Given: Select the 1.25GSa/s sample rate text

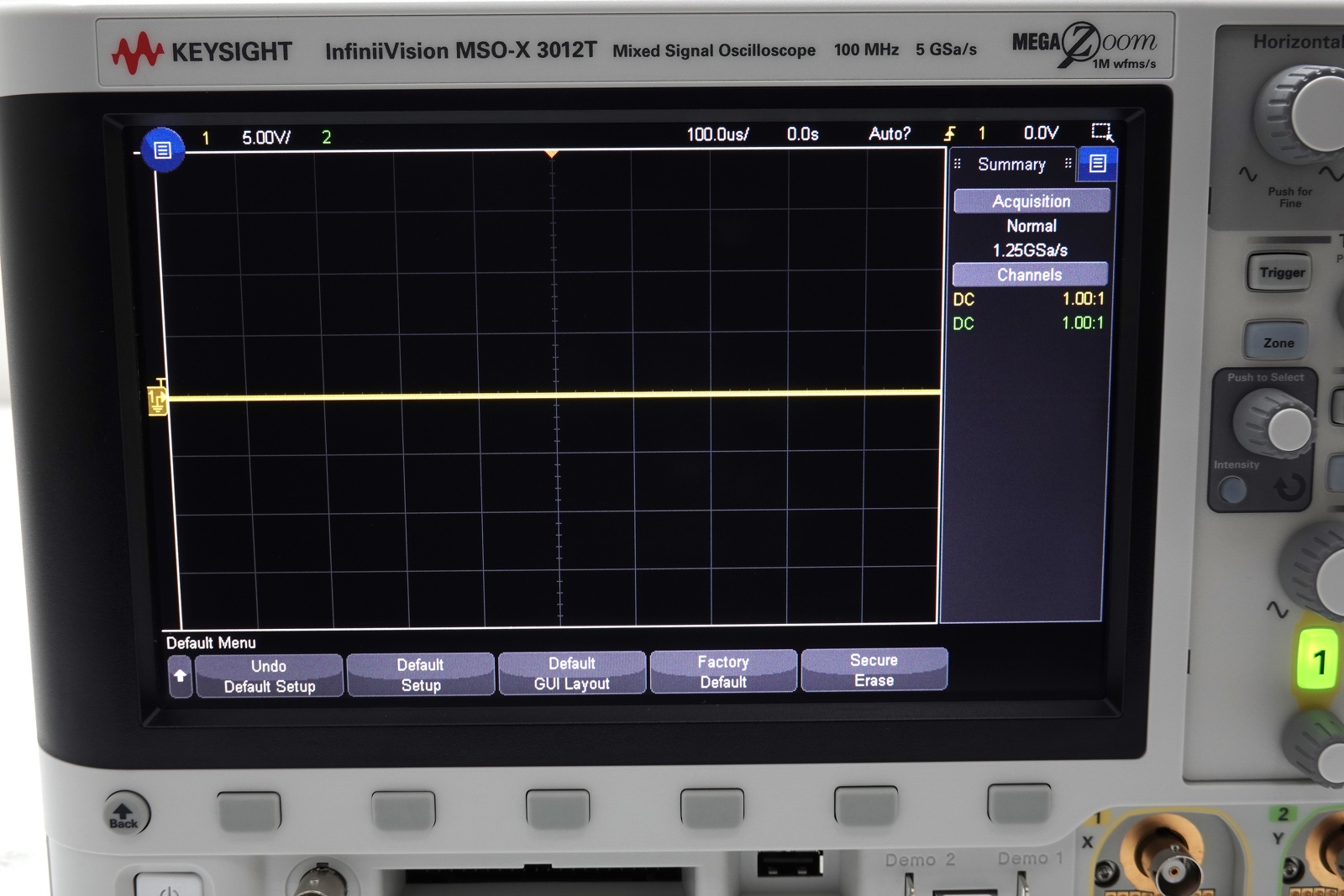Looking at the screenshot, I should [x=1030, y=250].
